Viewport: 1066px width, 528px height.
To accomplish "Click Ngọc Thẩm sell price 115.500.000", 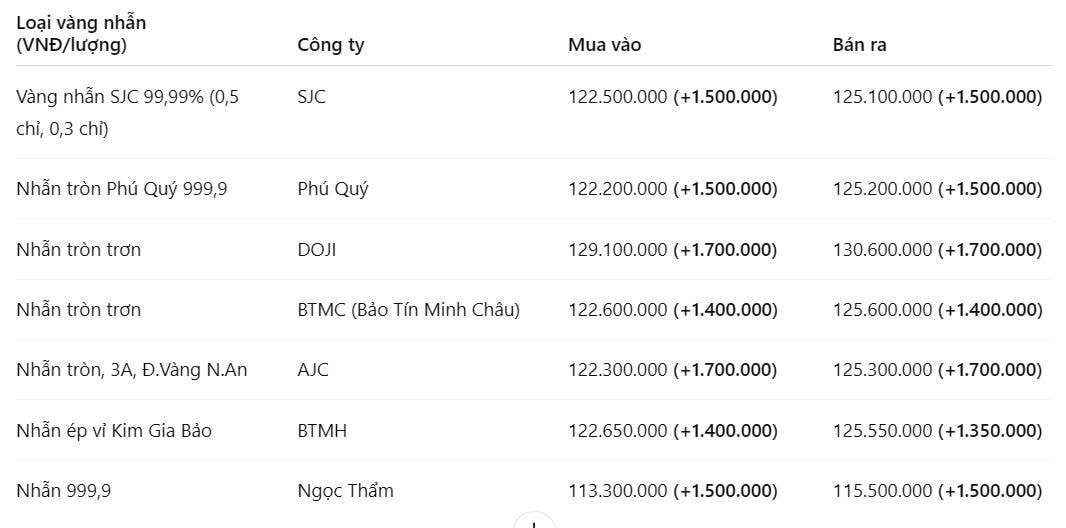I will click(x=882, y=491).
